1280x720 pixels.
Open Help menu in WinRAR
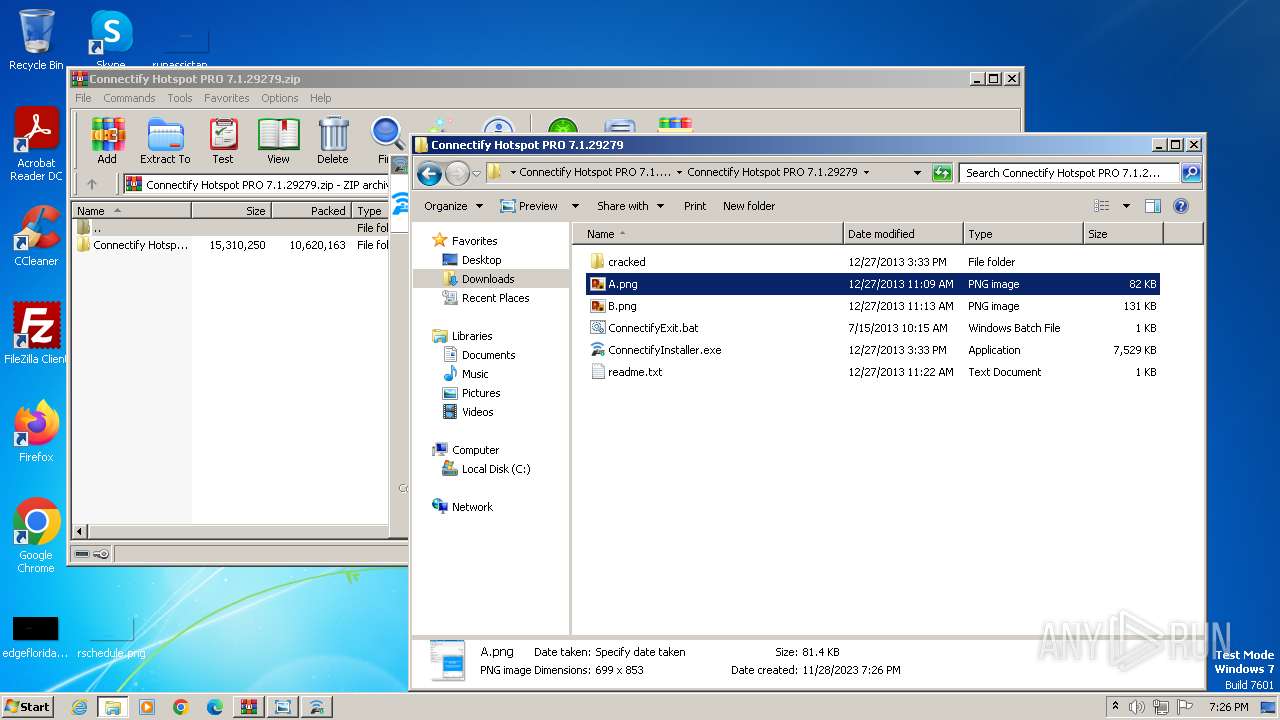[x=320, y=98]
